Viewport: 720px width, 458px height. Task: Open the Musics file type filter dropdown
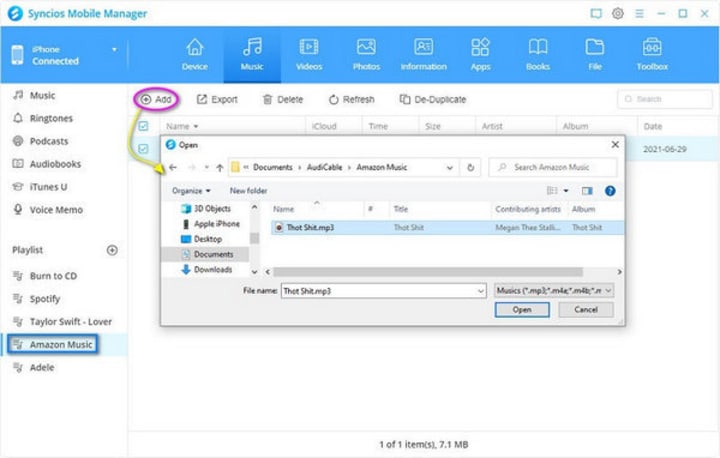point(554,290)
